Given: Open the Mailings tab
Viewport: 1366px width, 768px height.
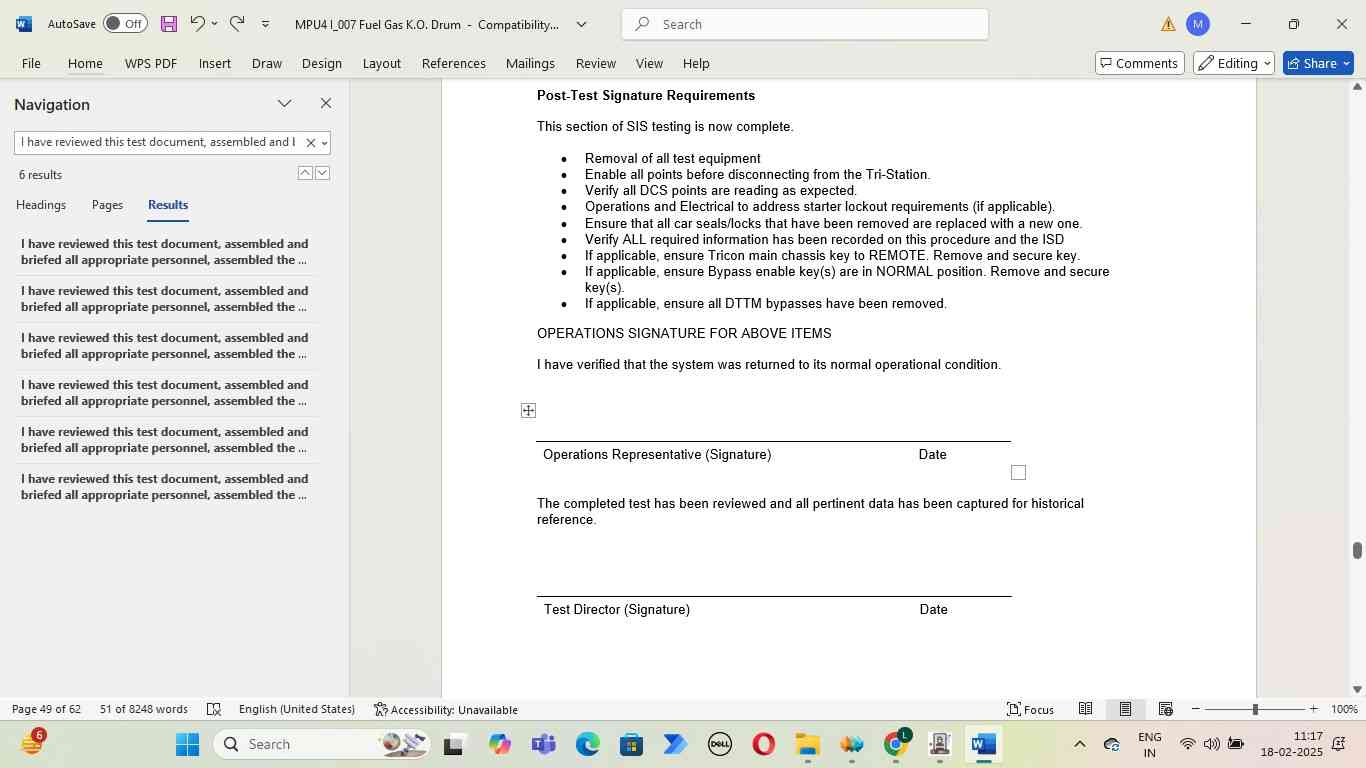Looking at the screenshot, I should click(530, 63).
